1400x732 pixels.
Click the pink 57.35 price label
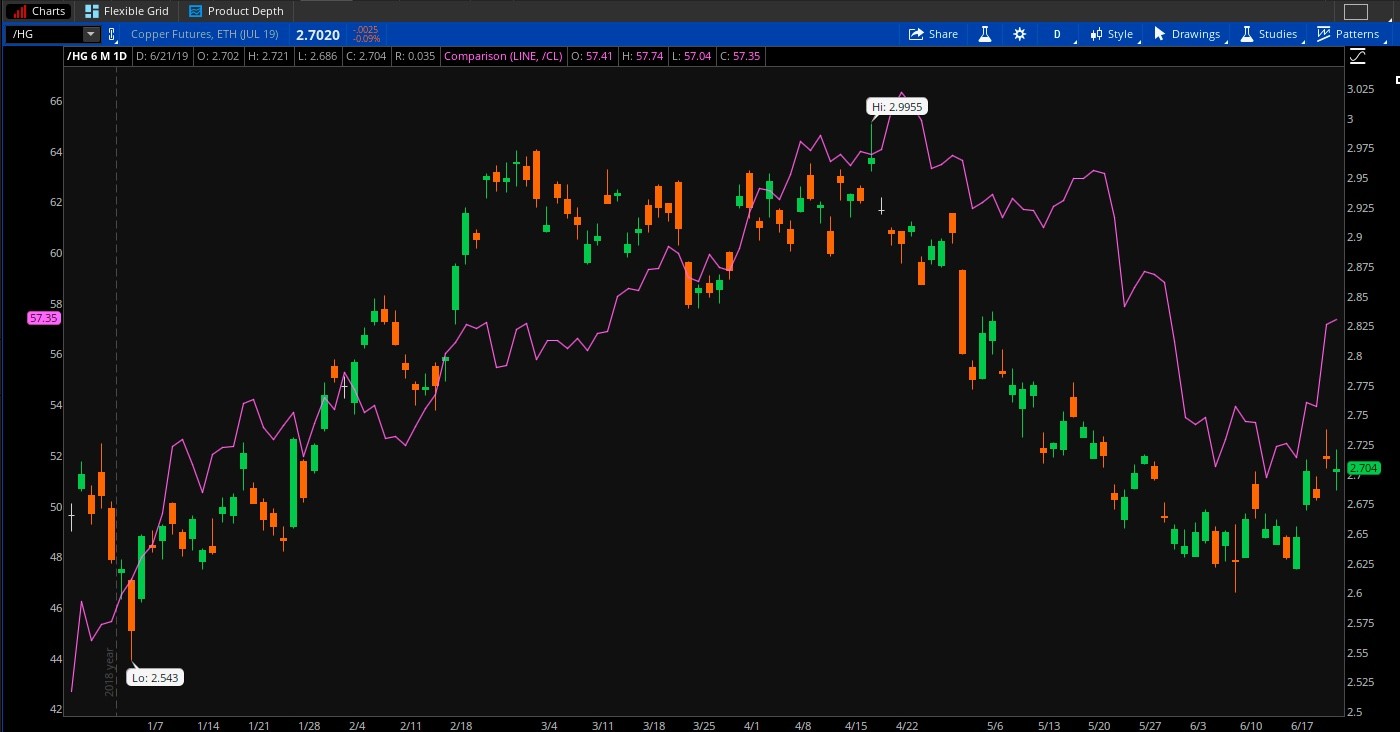[44, 318]
